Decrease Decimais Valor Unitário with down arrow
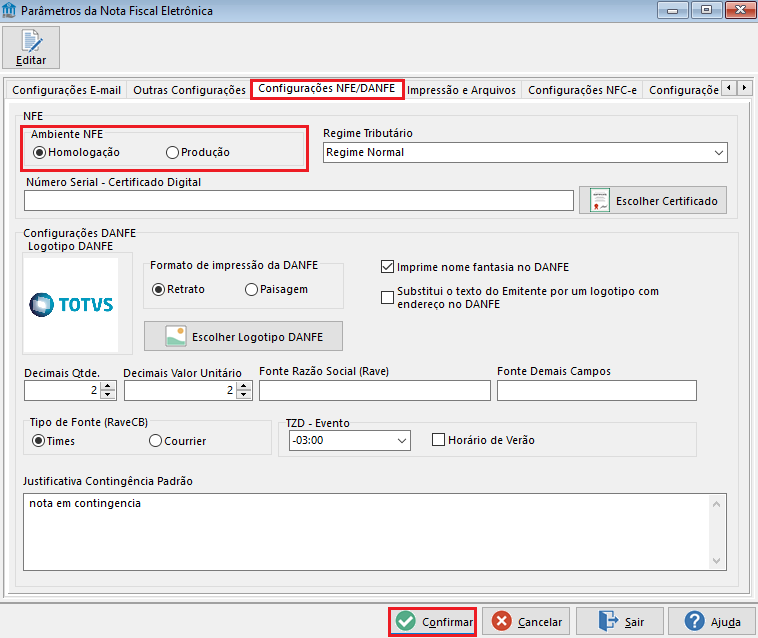758x638 pixels. 244,395
